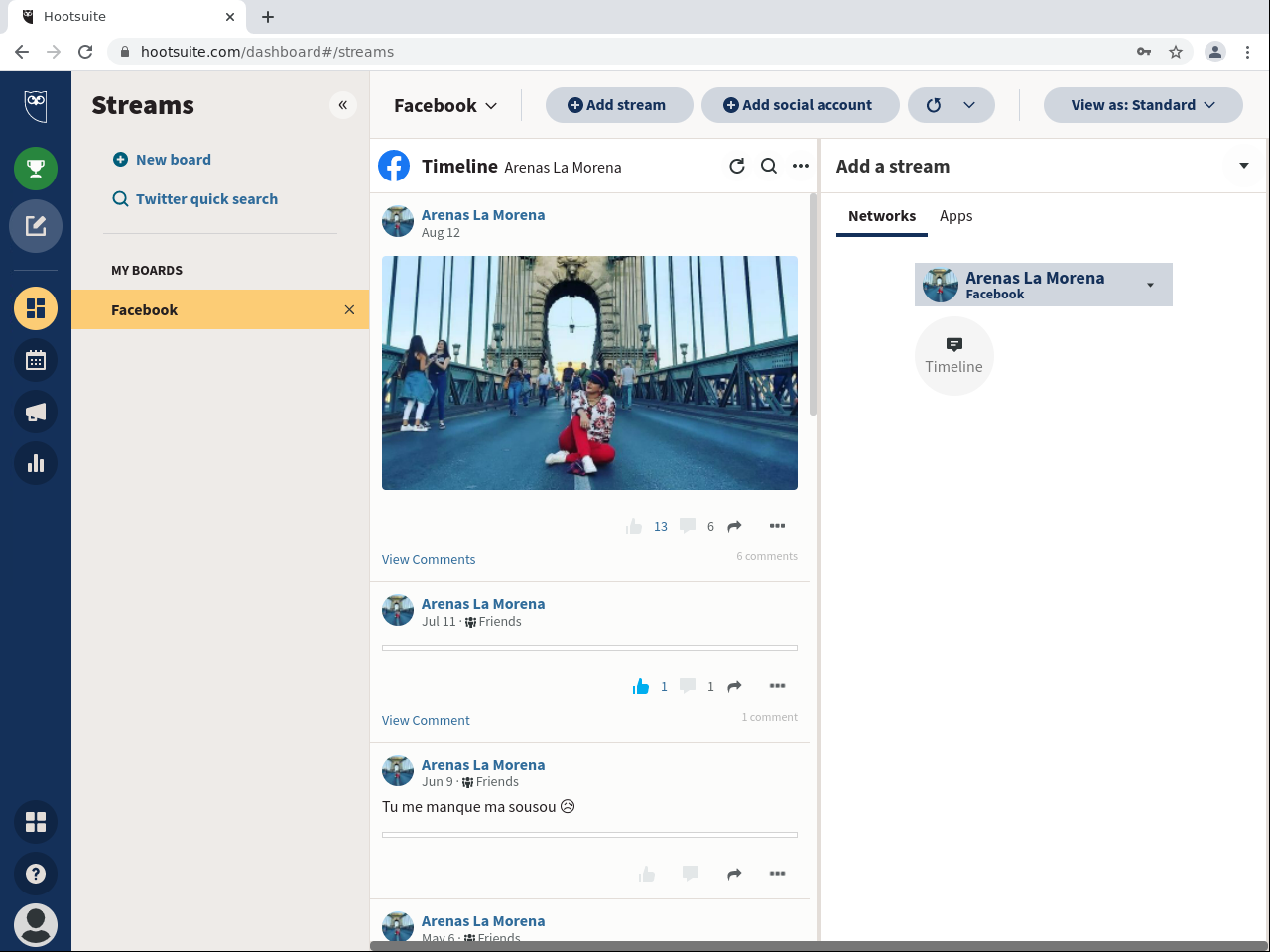View Comment on the Jul 11 post

426,721
